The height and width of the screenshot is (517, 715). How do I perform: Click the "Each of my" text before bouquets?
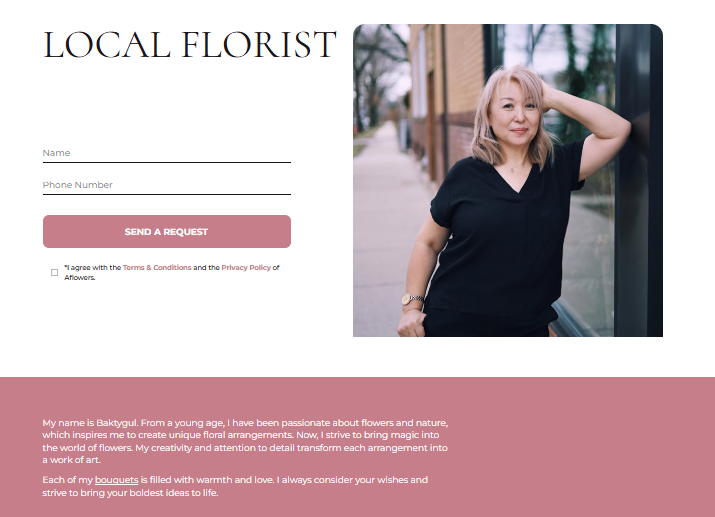(x=67, y=480)
